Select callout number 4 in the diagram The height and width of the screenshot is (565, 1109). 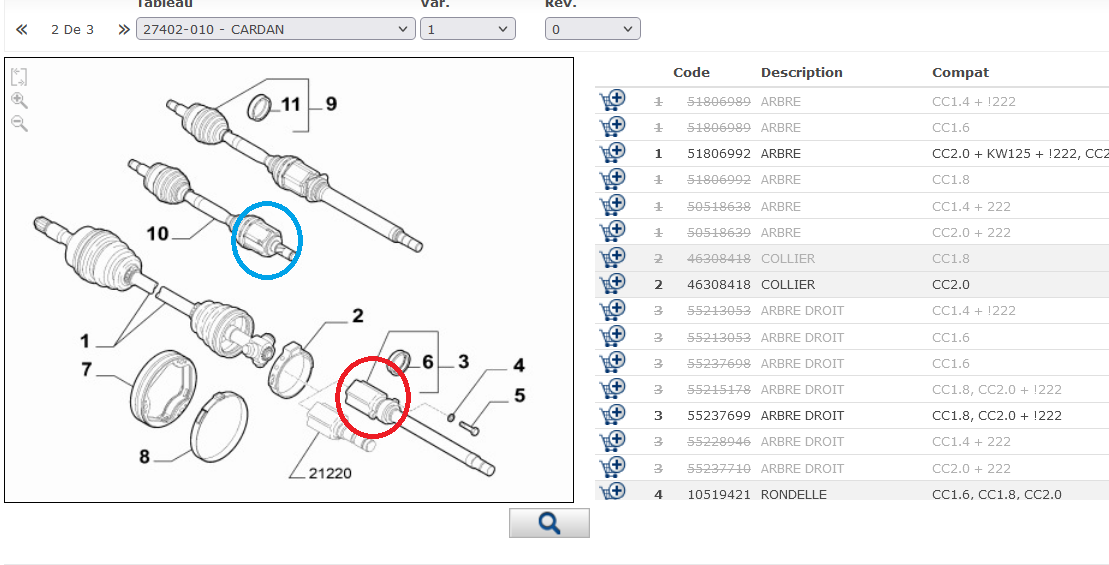pos(518,366)
